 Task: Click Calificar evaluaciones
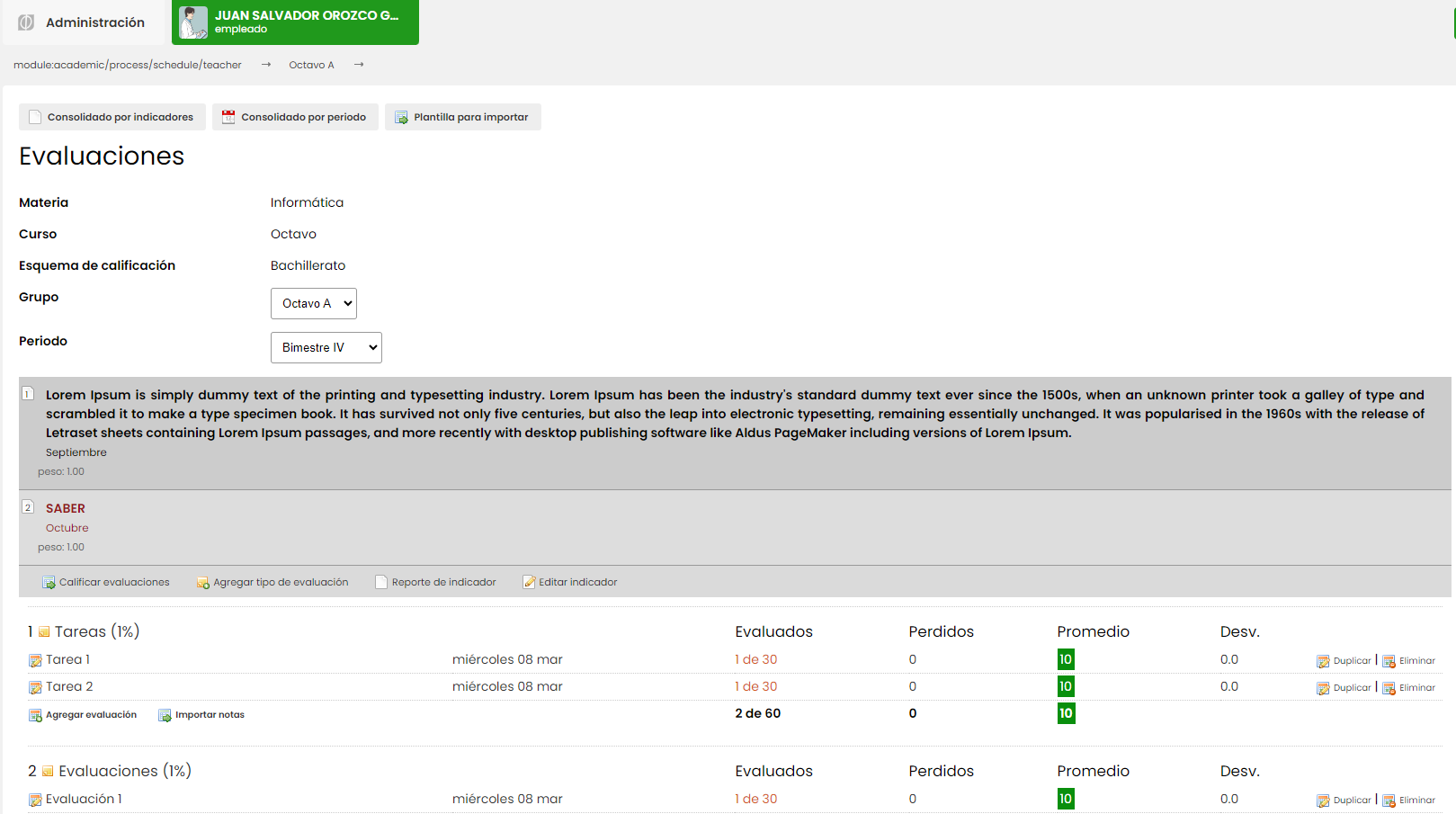pos(106,582)
